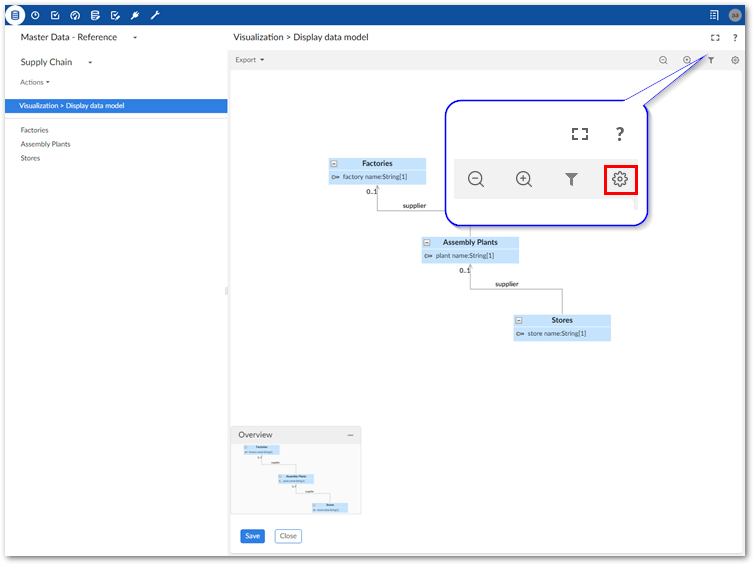Image resolution: width=754 pixels, height=565 pixels.
Task: Collapse the Stores table node
Action: (x=518, y=321)
